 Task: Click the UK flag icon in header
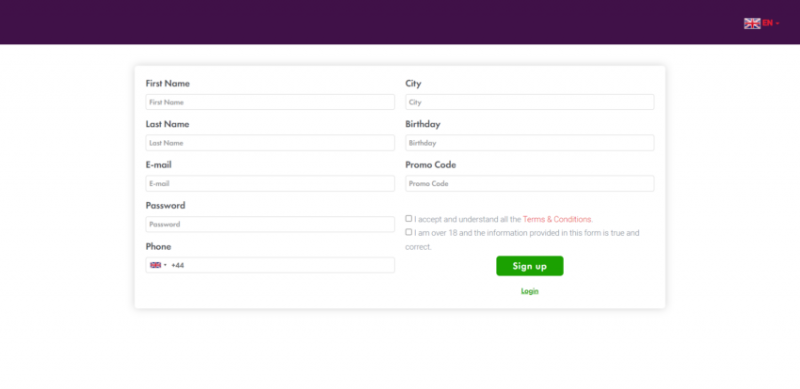pos(752,23)
